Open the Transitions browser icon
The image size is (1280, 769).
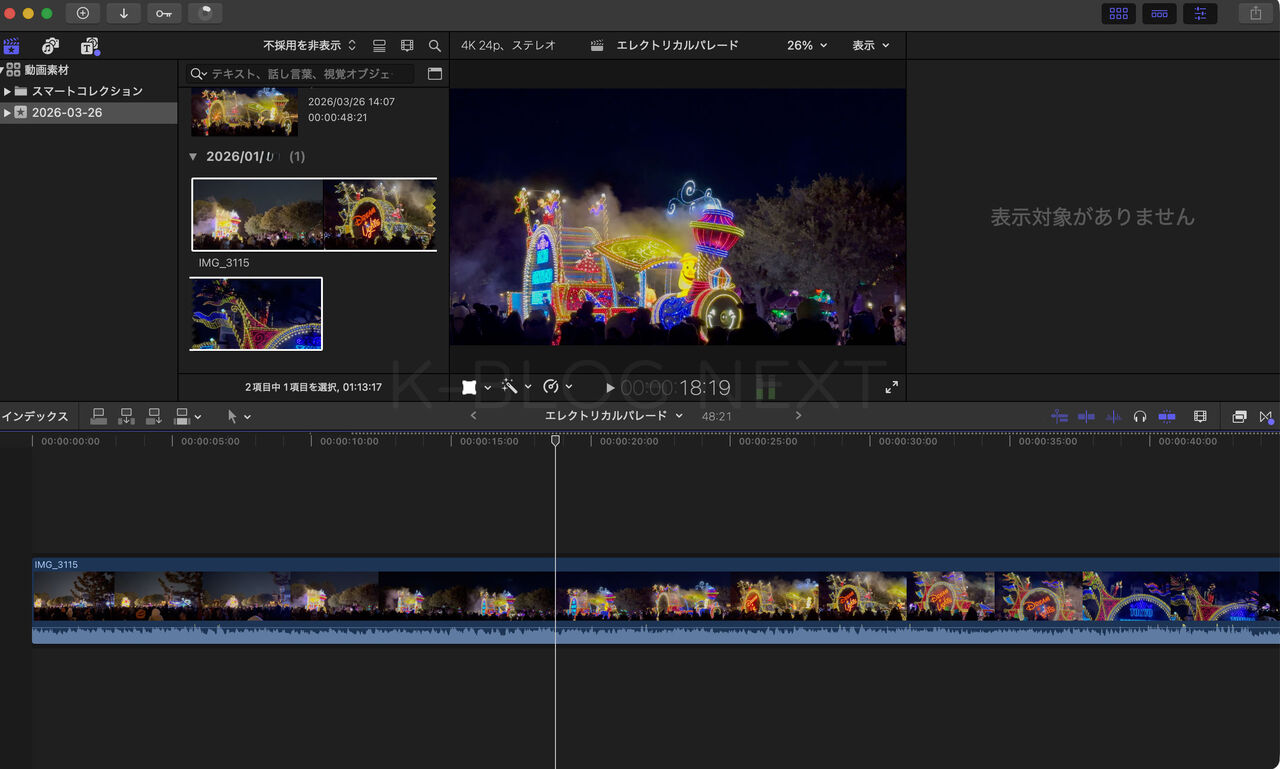pos(1266,416)
